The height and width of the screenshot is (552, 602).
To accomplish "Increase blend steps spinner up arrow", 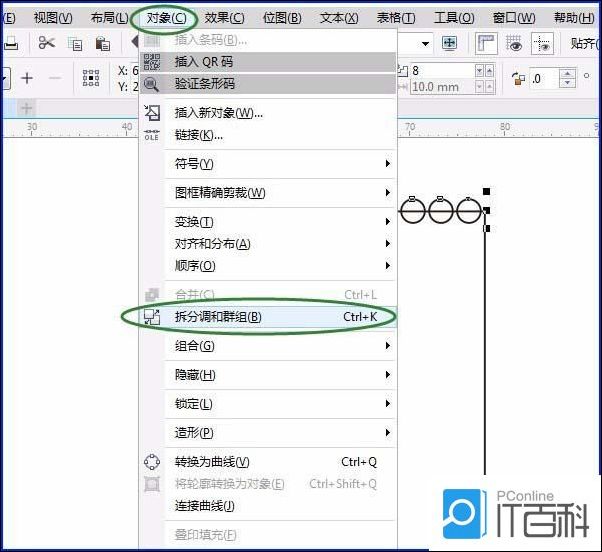I will 490,71.
